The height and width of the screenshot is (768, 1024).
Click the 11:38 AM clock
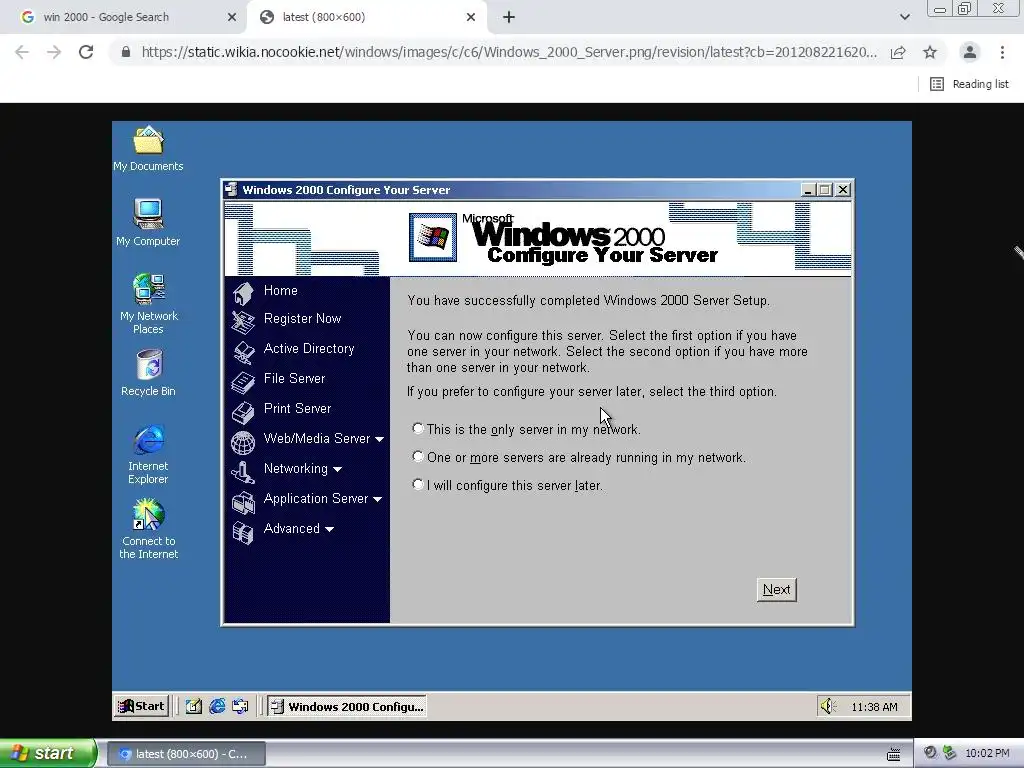874,707
